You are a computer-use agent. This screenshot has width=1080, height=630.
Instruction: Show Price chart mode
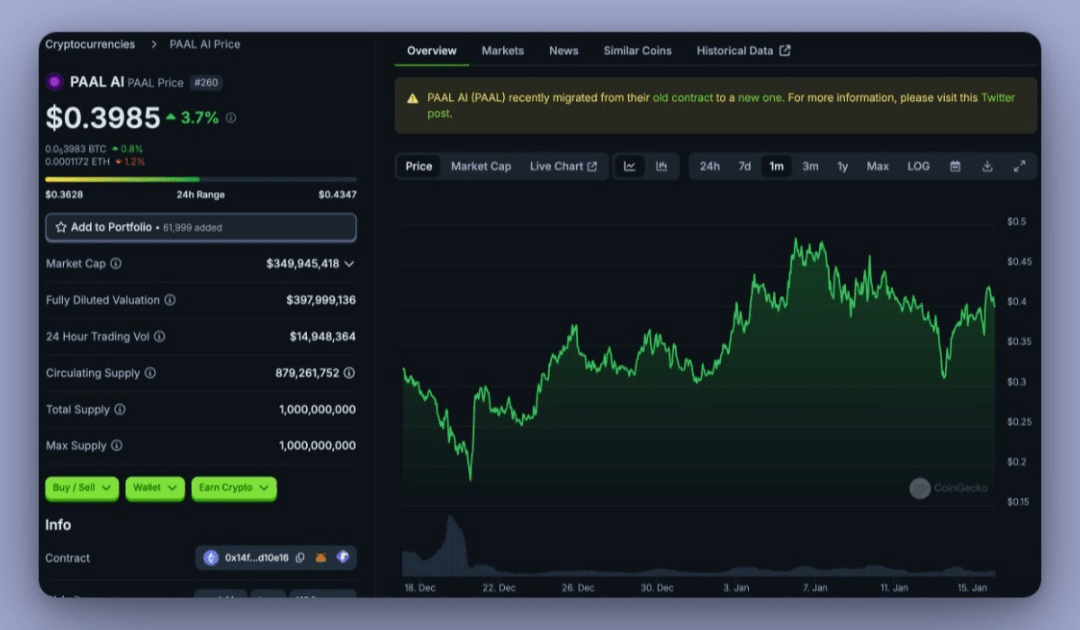tap(419, 167)
